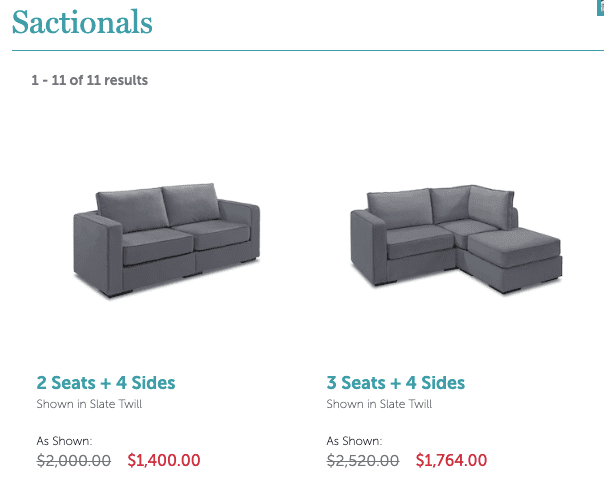This screenshot has width=604, height=490.
Task: Select Shown in Slate Twill under 2 Seats
Action: (89, 404)
